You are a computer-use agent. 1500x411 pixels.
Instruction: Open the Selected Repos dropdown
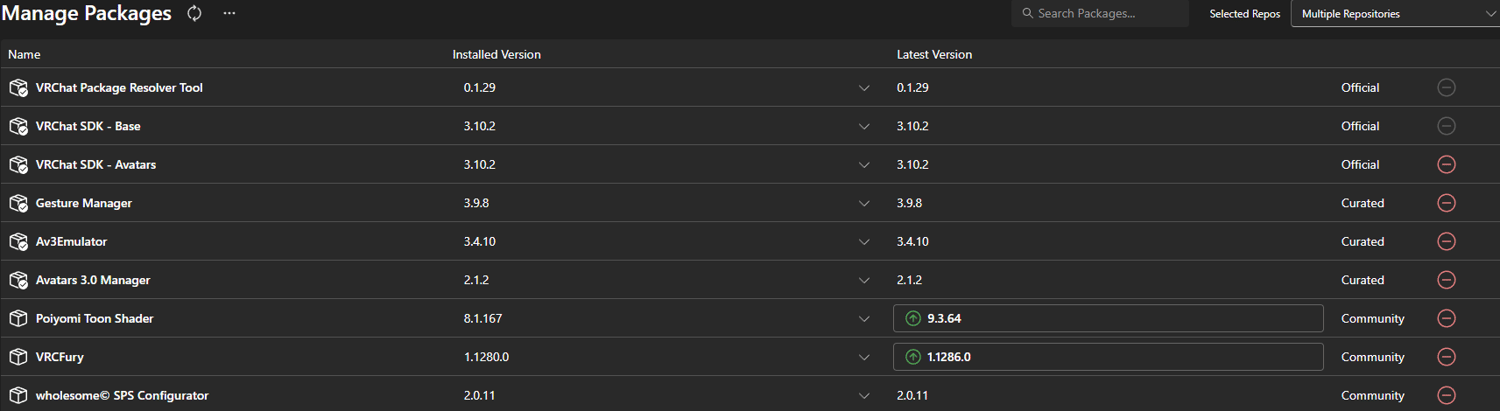click(1394, 14)
